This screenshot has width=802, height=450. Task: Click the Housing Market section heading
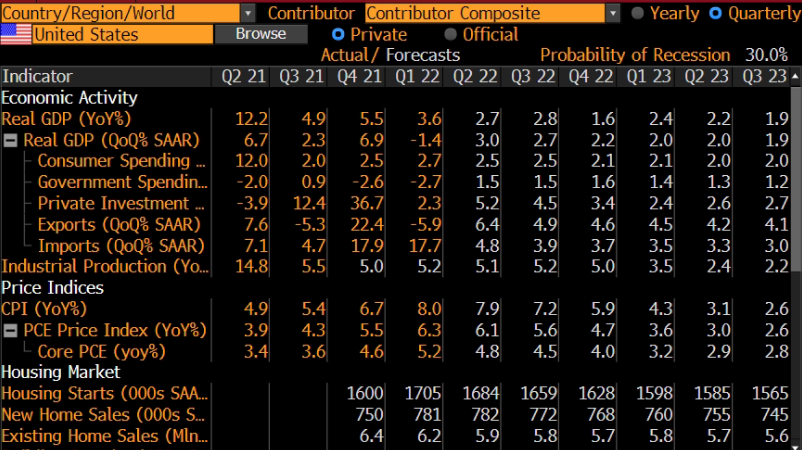click(x=60, y=372)
